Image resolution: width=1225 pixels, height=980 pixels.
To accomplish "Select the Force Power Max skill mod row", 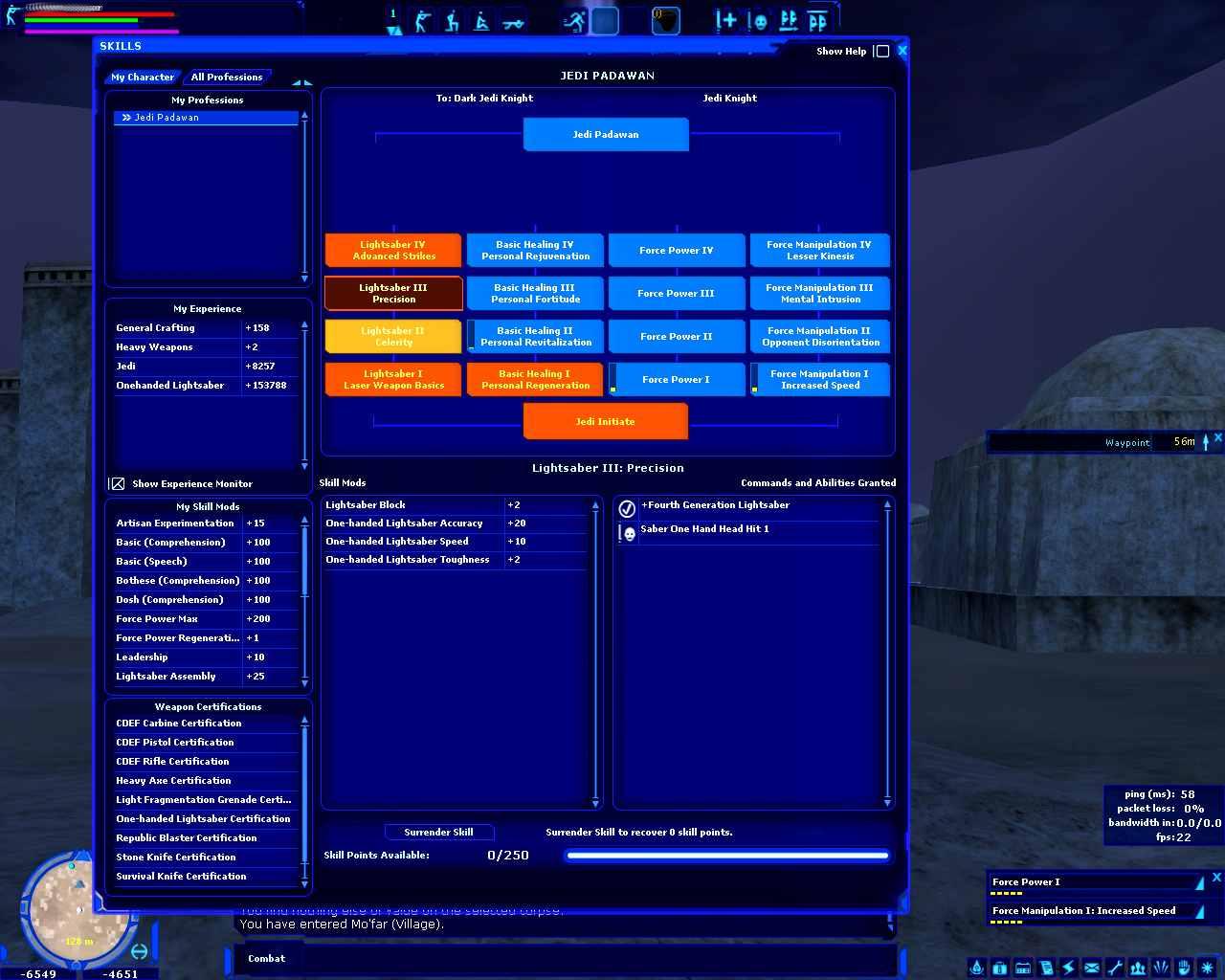I will 207,618.
